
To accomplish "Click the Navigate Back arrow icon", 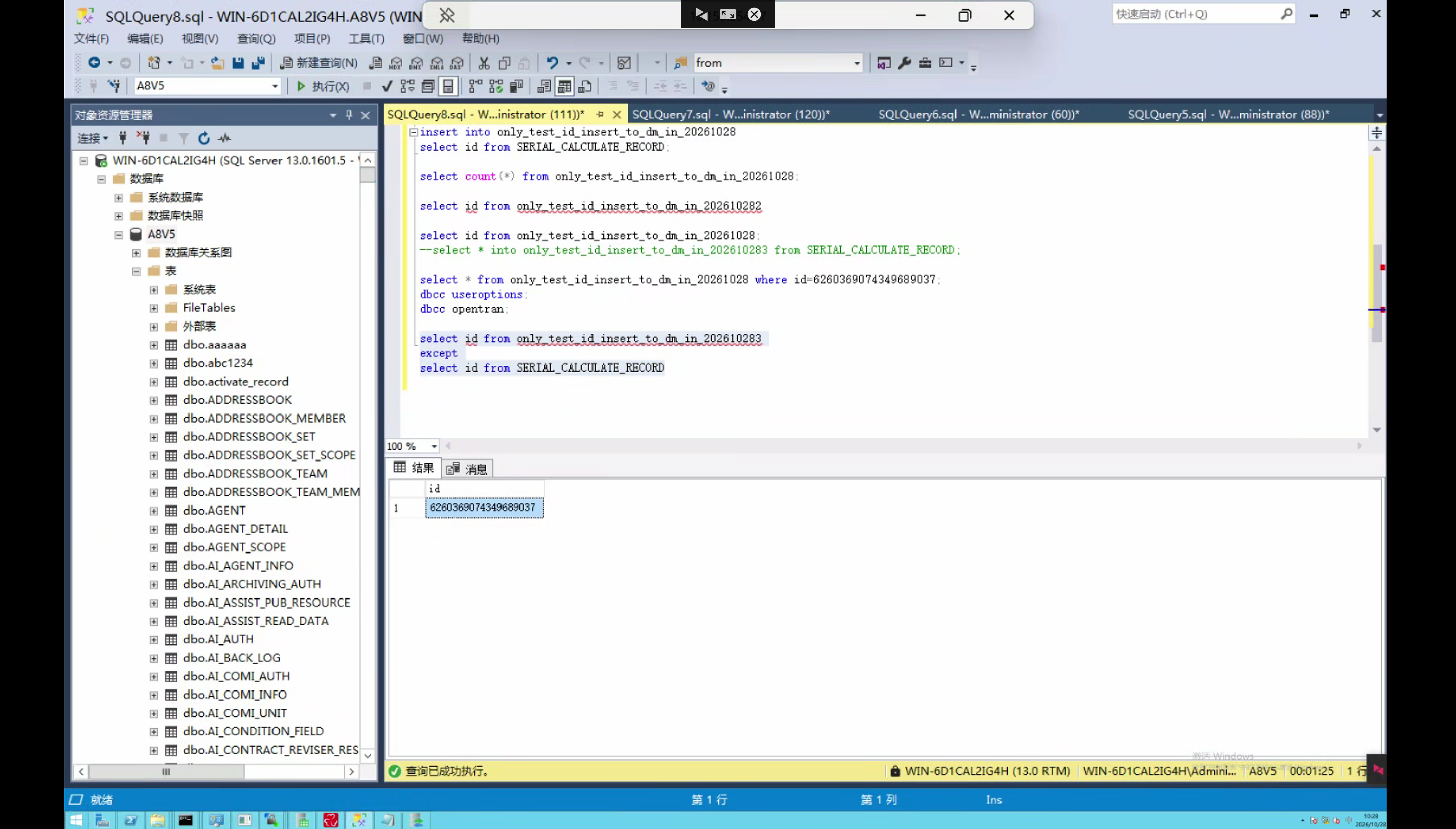I will coord(95,63).
